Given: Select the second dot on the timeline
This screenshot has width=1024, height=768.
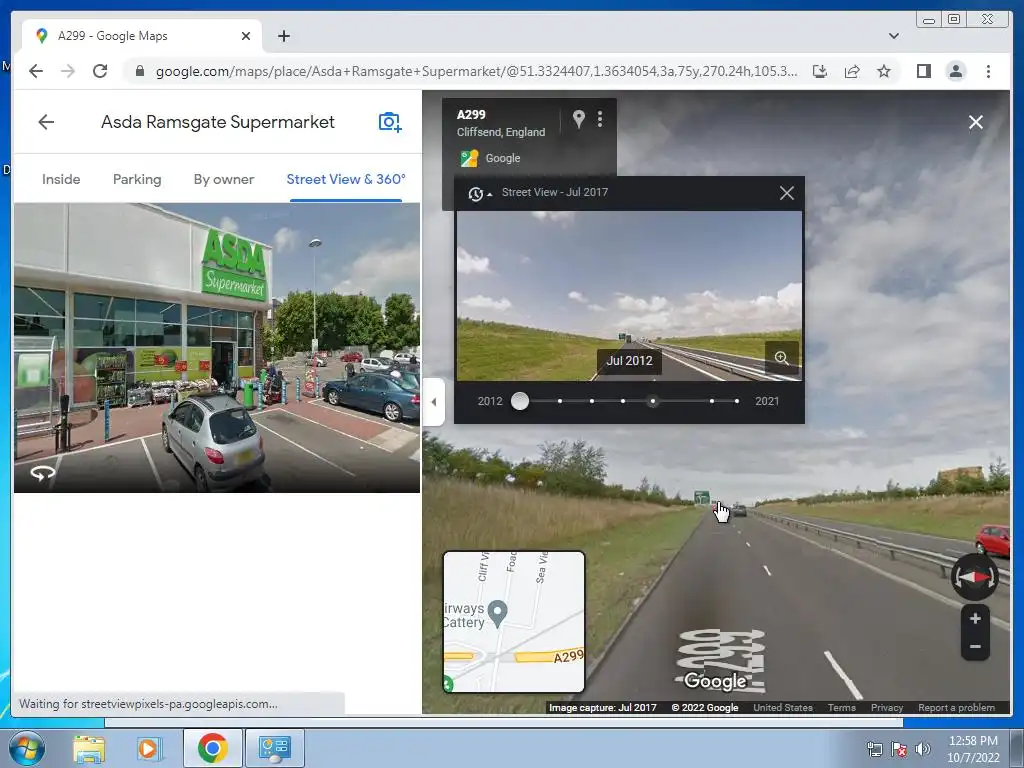Looking at the screenshot, I should (x=560, y=401).
